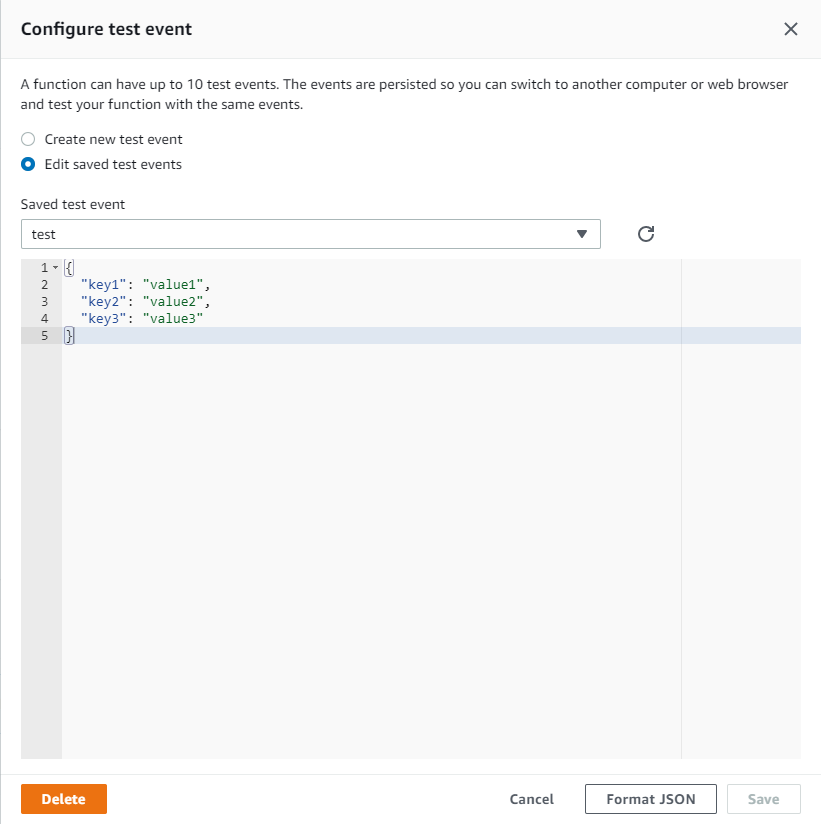Click the empty editor area below the JSON
The width and height of the screenshot is (821, 824).
[x=350, y=500]
